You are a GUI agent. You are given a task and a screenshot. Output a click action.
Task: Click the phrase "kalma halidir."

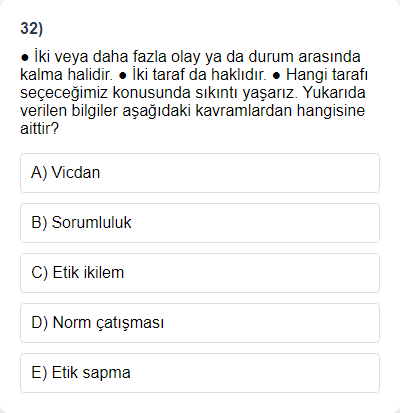click(x=67, y=75)
